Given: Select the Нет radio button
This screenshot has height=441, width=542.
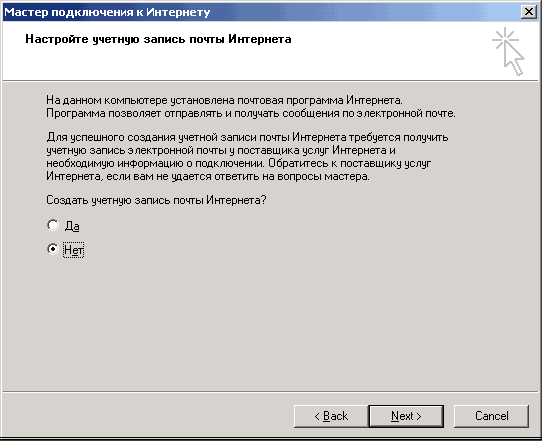Looking at the screenshot, I should [53, 249].
